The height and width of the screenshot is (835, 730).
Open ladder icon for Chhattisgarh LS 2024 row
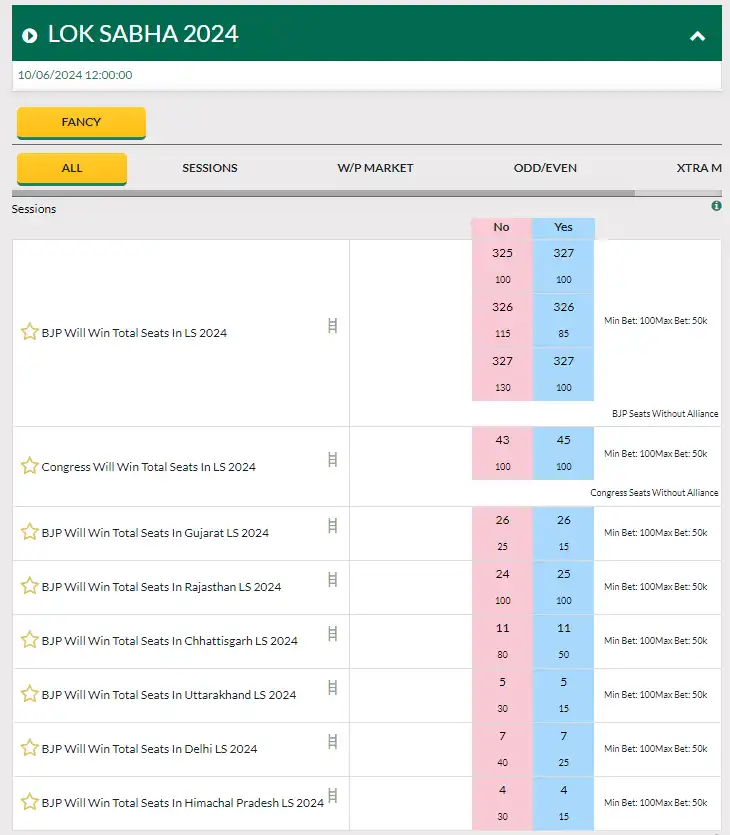(x=333, y=634)
